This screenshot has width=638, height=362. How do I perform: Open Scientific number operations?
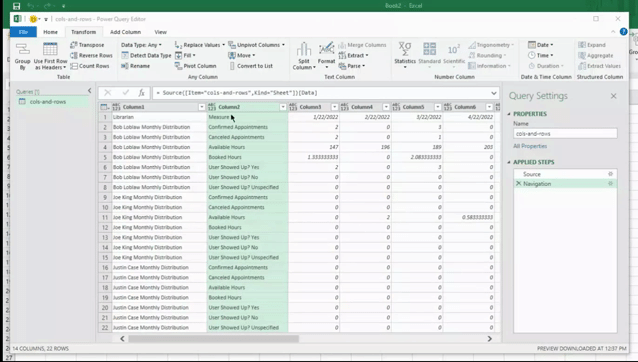pos(454,55)
